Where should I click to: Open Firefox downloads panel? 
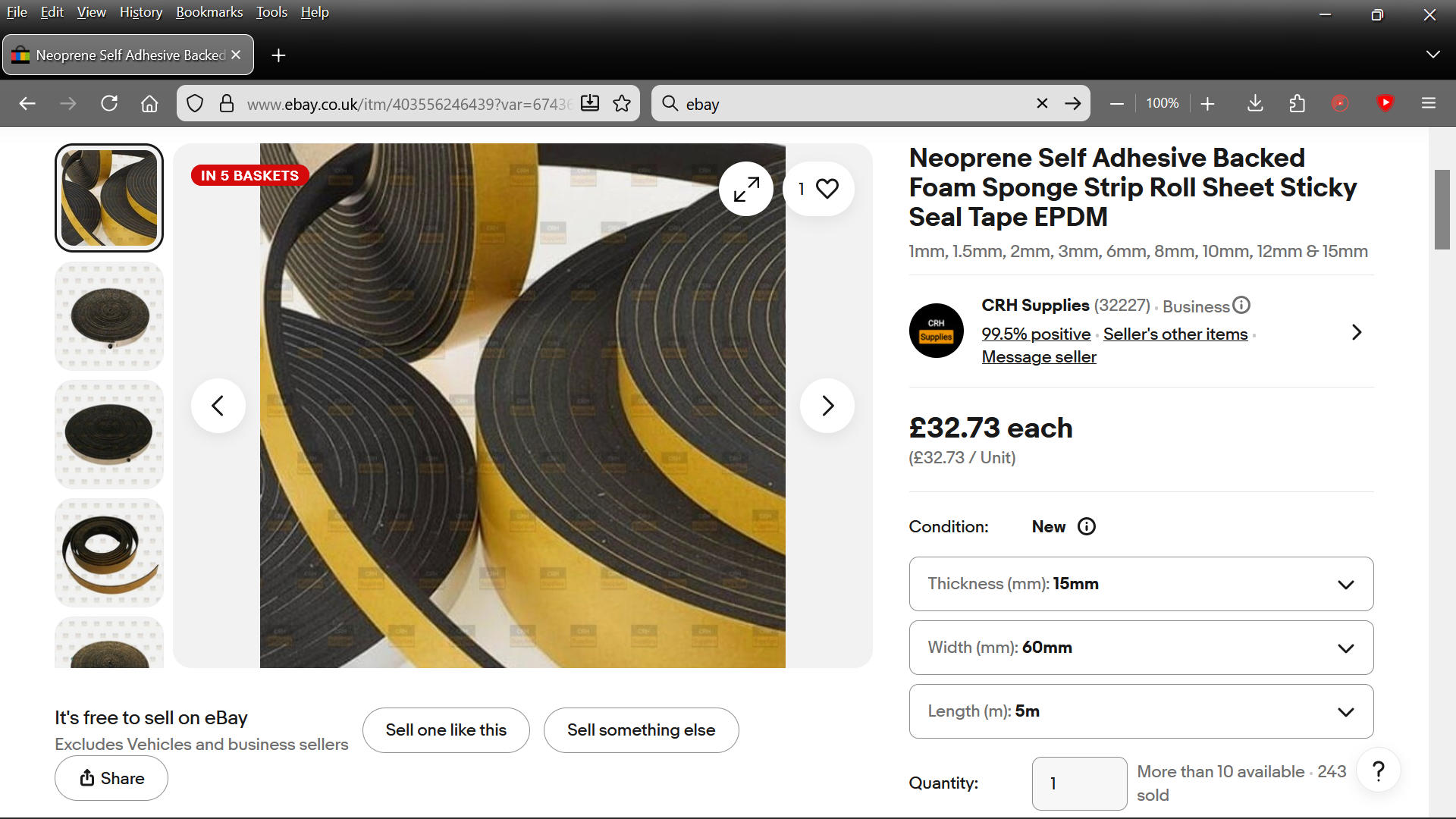1255,104
